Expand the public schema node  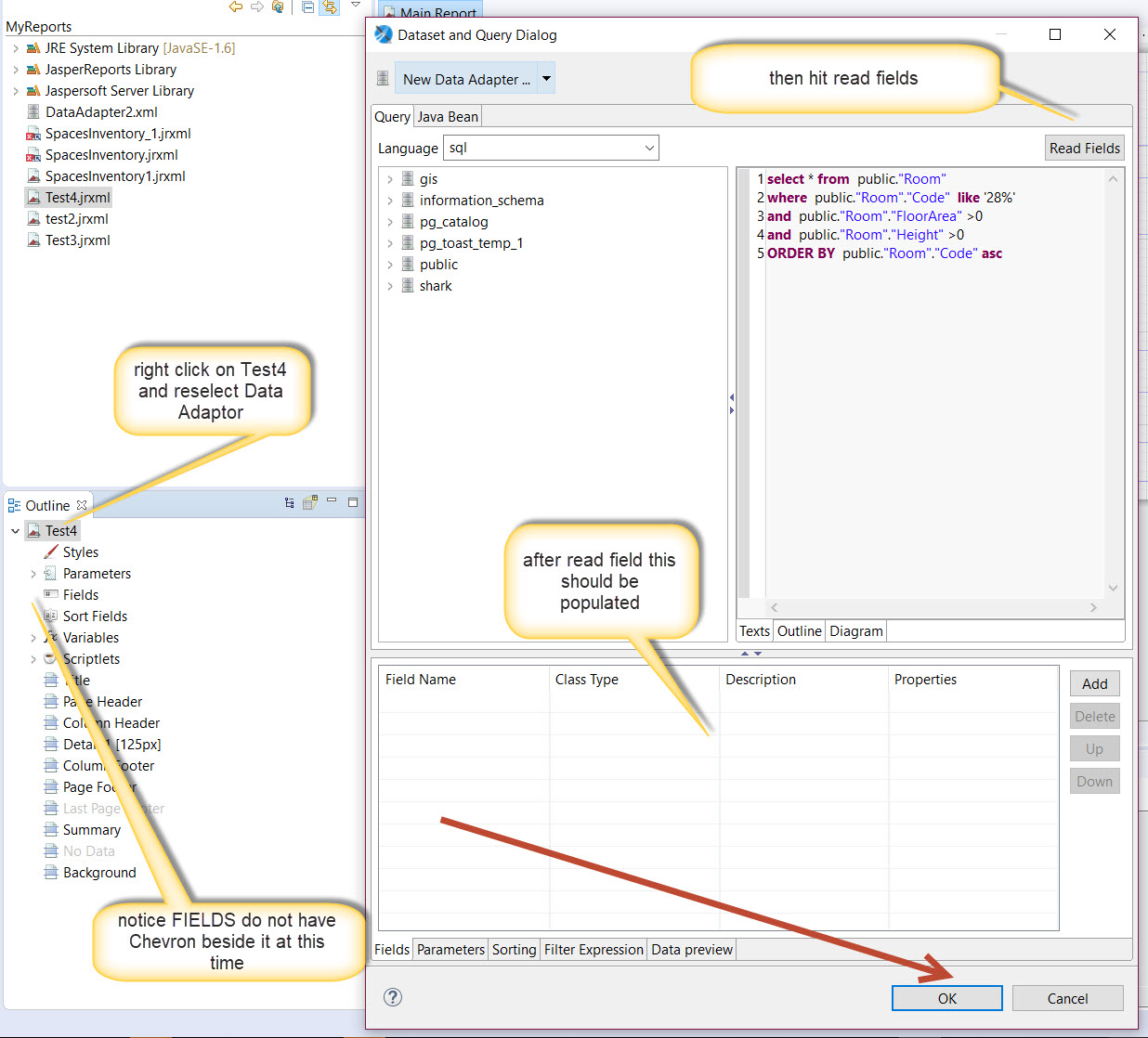tap(390, 265)
